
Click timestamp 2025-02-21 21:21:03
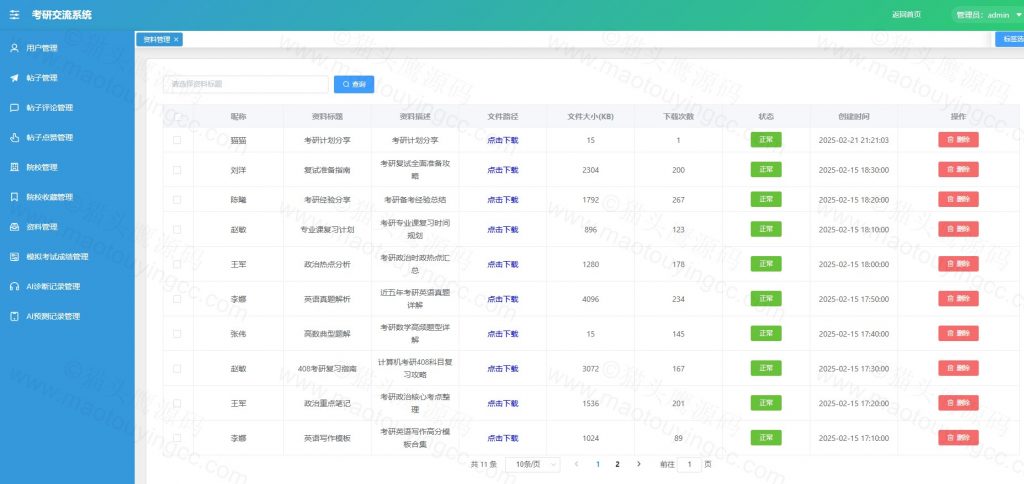(x=854, y=140)
